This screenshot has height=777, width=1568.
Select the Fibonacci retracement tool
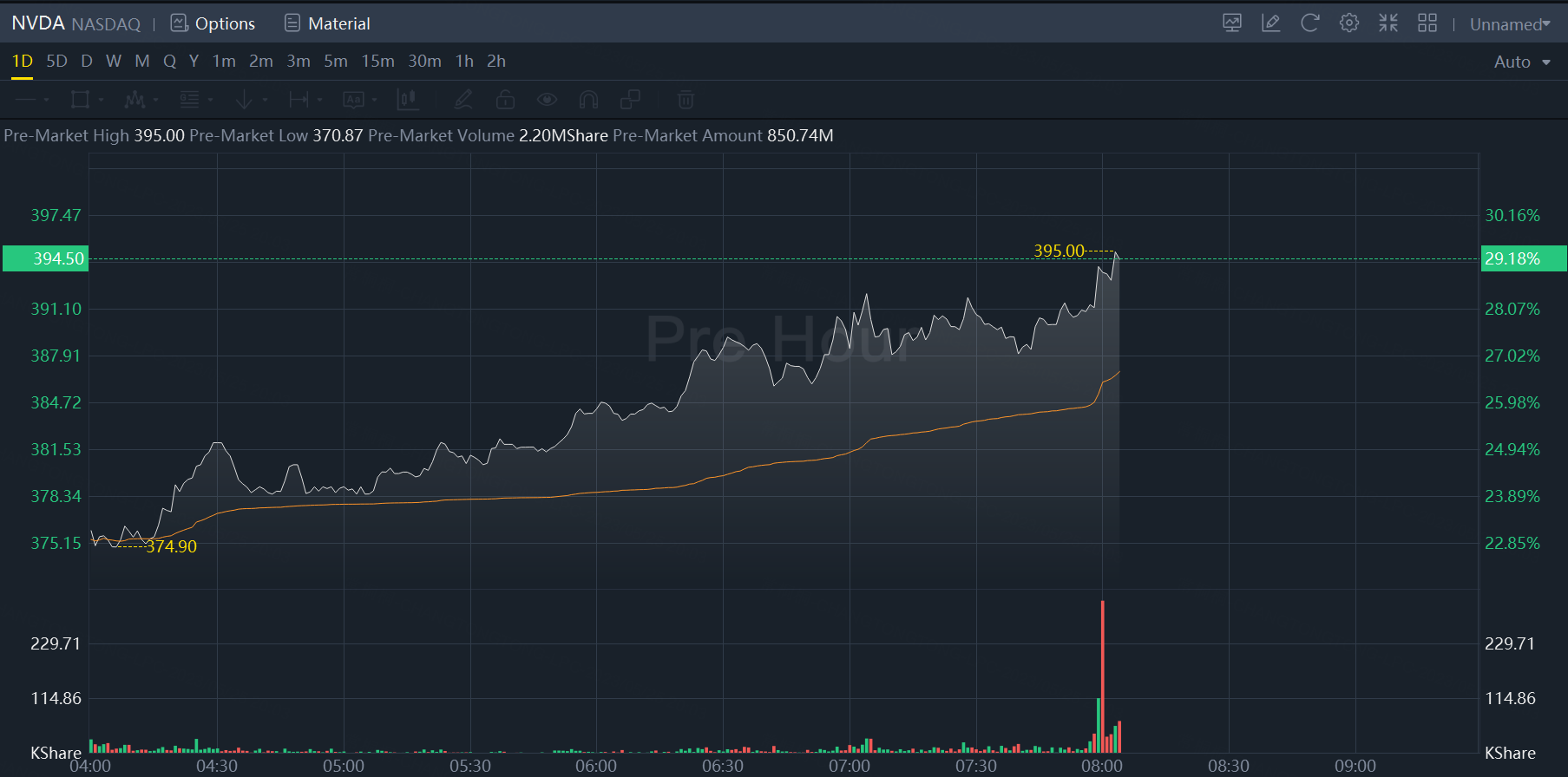coord(189,100)
